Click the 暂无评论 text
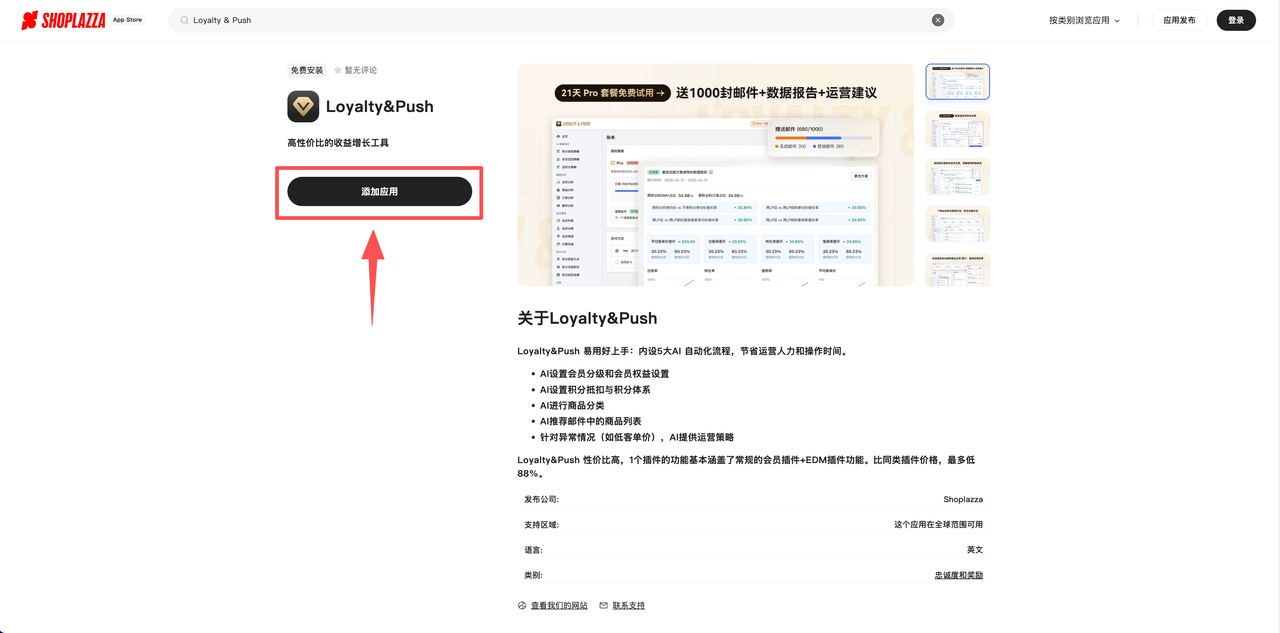The width and height of the screenshot is (1280, 633). click(x=361, y=70)
